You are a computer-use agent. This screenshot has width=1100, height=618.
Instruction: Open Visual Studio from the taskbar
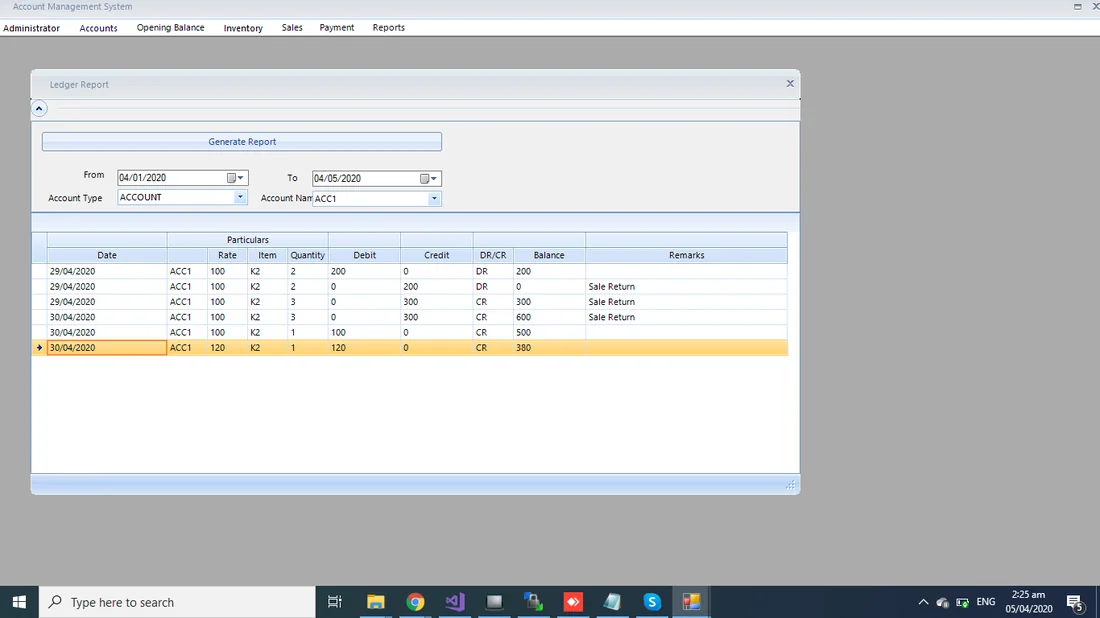tap(455, 602)
